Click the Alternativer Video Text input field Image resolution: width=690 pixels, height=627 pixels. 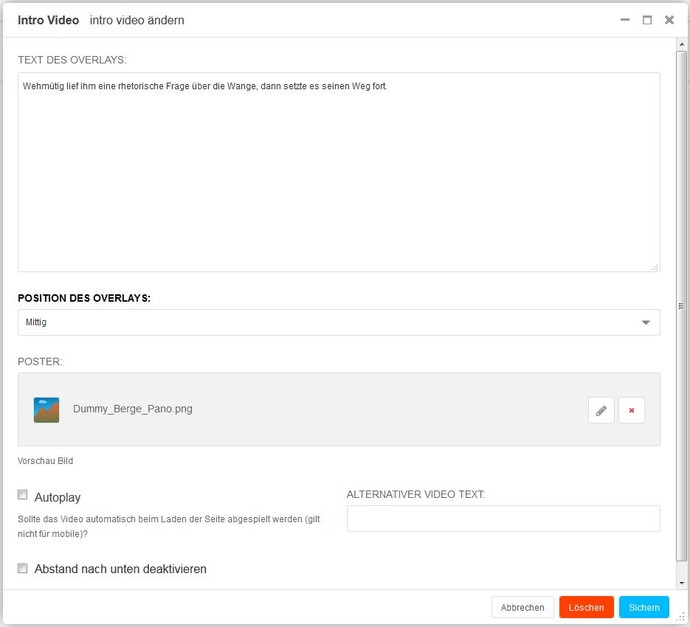503,518
